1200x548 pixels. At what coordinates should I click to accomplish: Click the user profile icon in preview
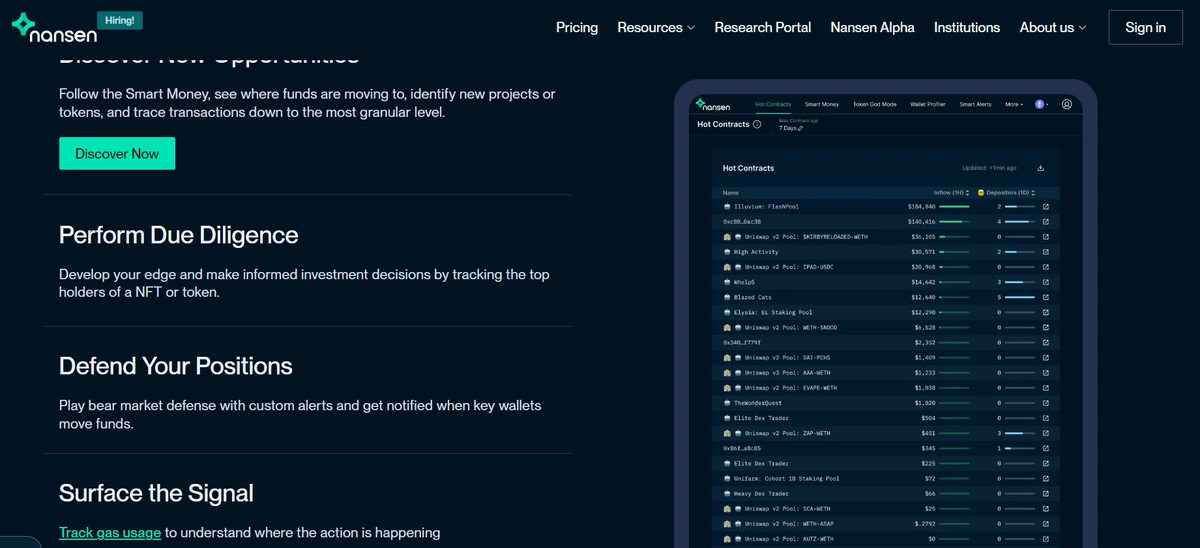1067,104
